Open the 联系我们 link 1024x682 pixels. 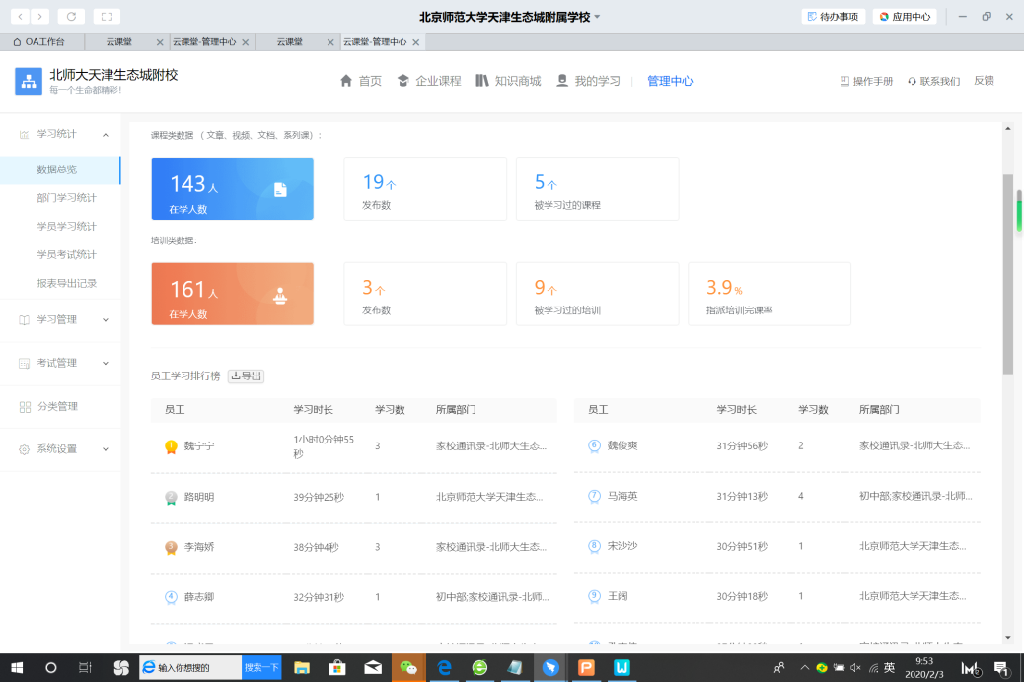934,81
